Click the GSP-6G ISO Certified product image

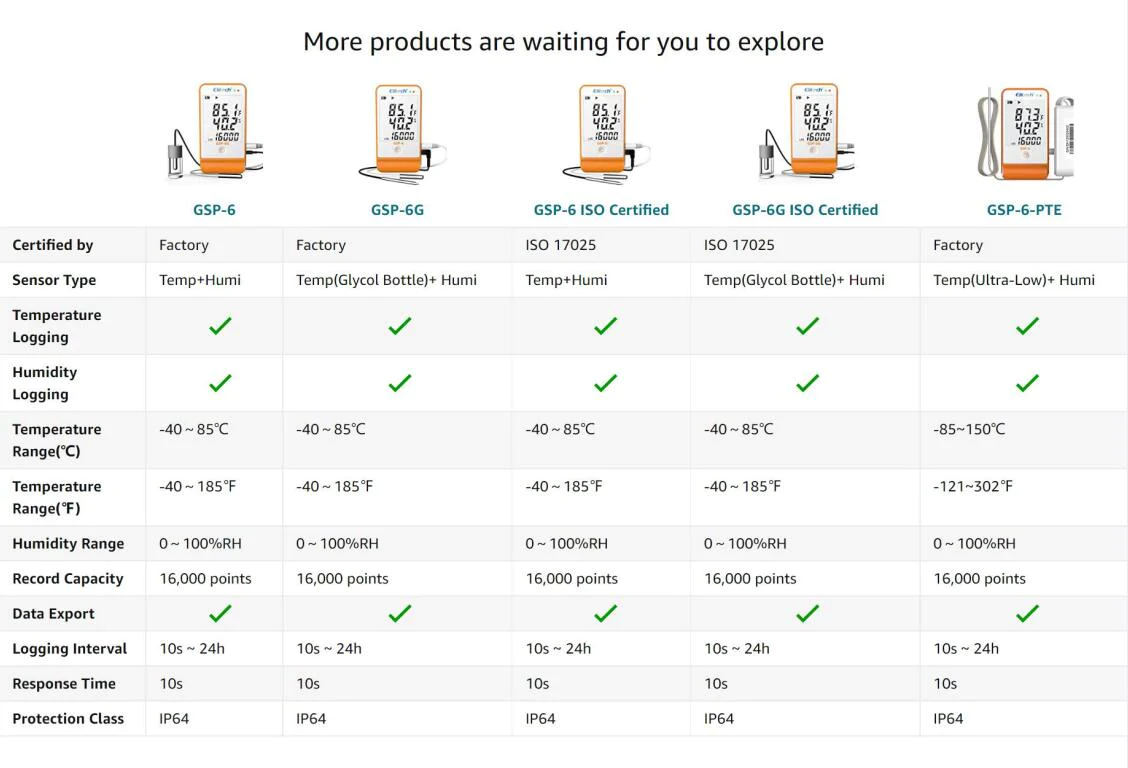pos(806,131)
